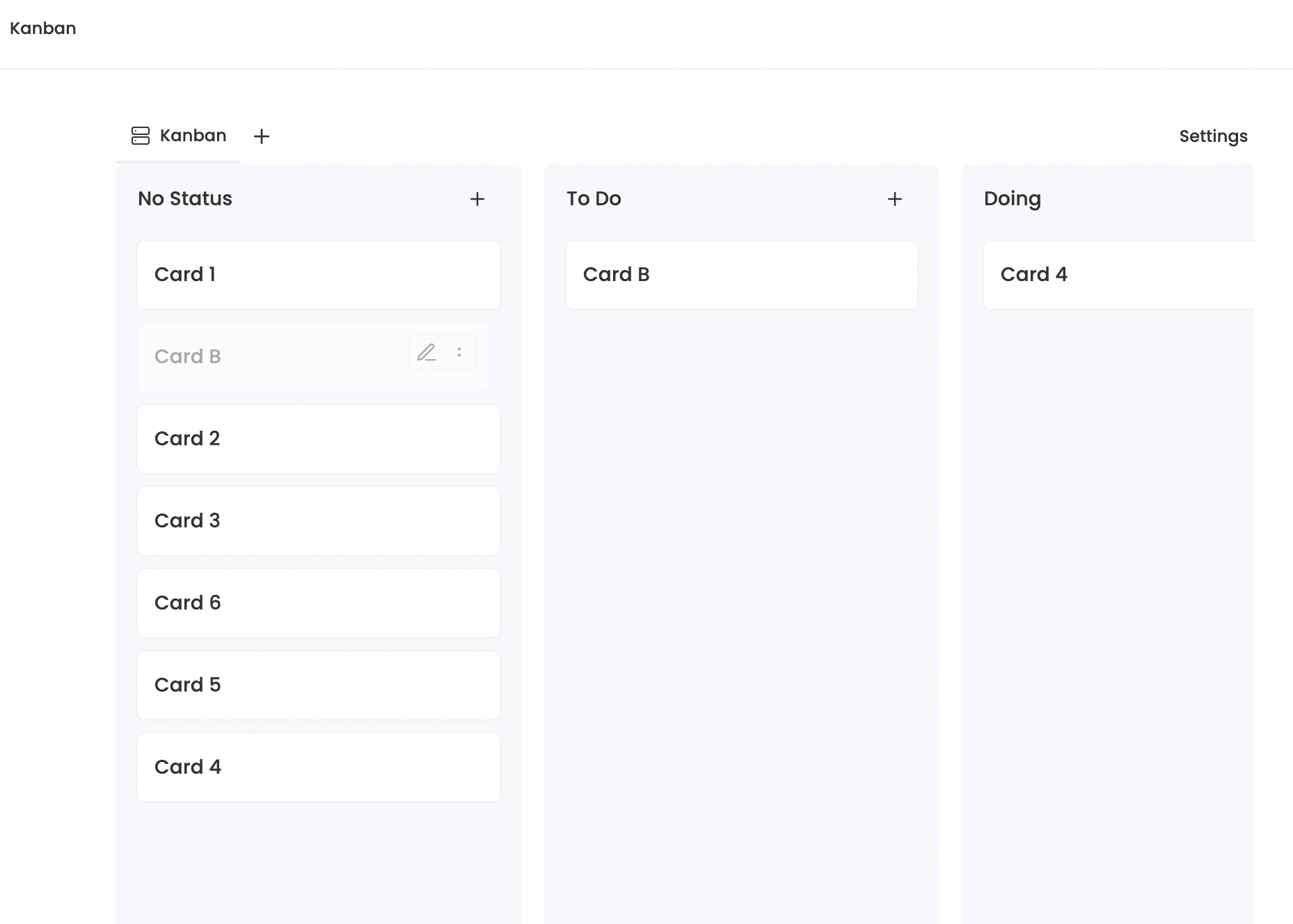Image resolution: width=1293 pixels, height=924 pixels.
Task: Open Card 2 in No Status
Action: pos(319,439)
